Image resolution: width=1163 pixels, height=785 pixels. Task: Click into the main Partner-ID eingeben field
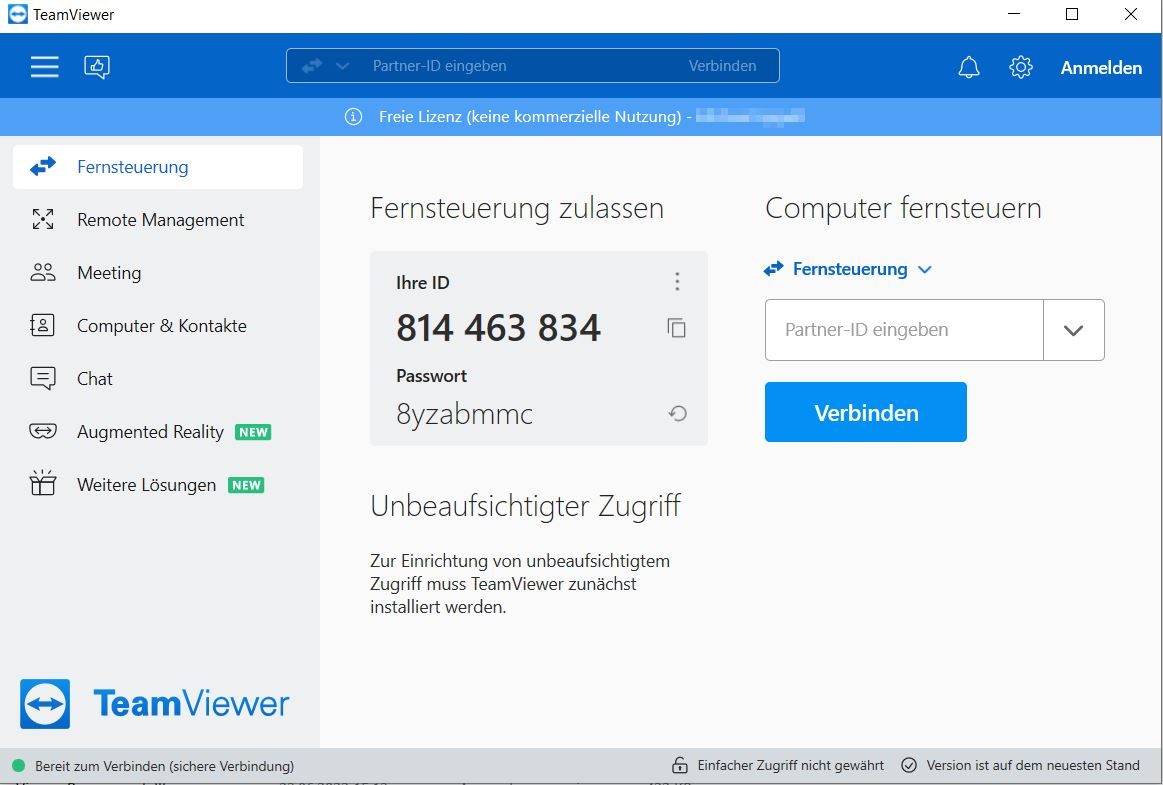903,330
